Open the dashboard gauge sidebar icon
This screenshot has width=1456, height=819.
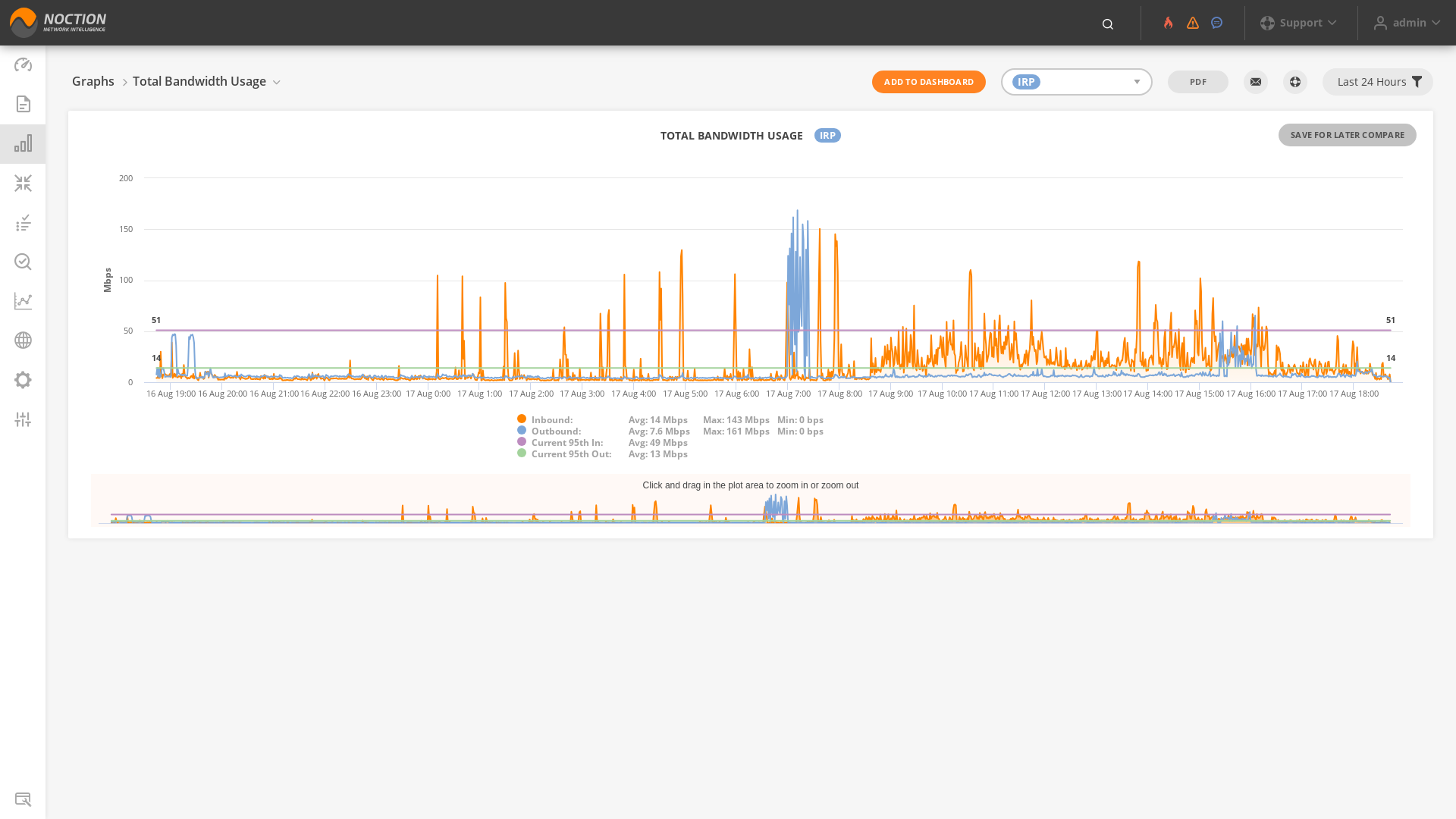click(x=23, y=64)
